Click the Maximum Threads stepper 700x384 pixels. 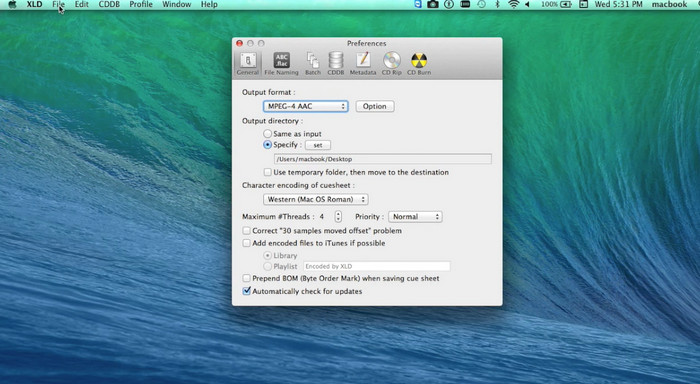click(x=338, y=217)
